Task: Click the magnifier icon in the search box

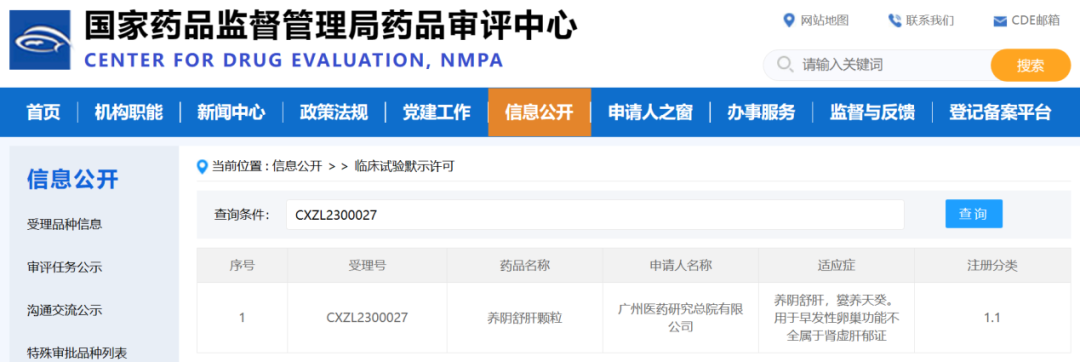Action: (x=785, y=65)
